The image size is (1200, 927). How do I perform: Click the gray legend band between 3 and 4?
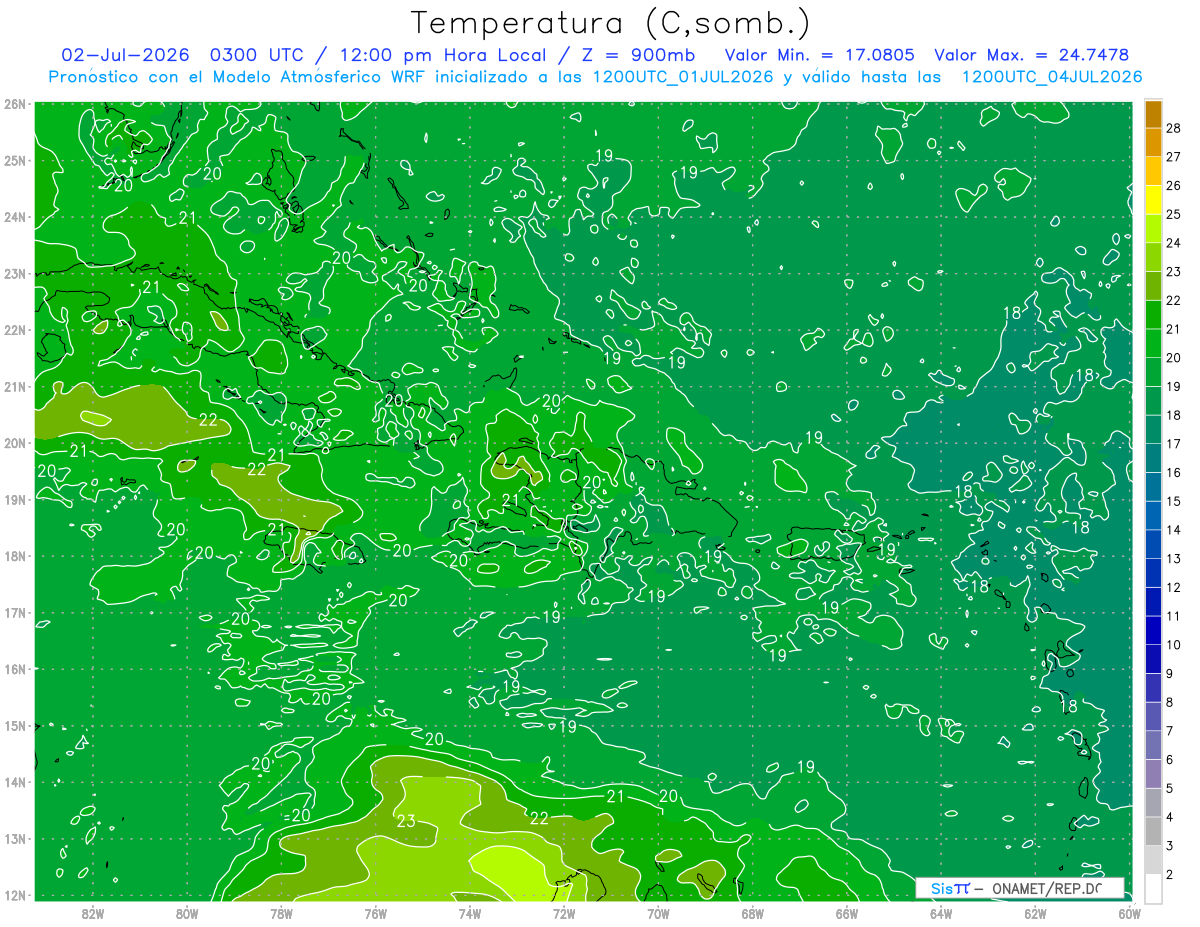coord(1153,831)
